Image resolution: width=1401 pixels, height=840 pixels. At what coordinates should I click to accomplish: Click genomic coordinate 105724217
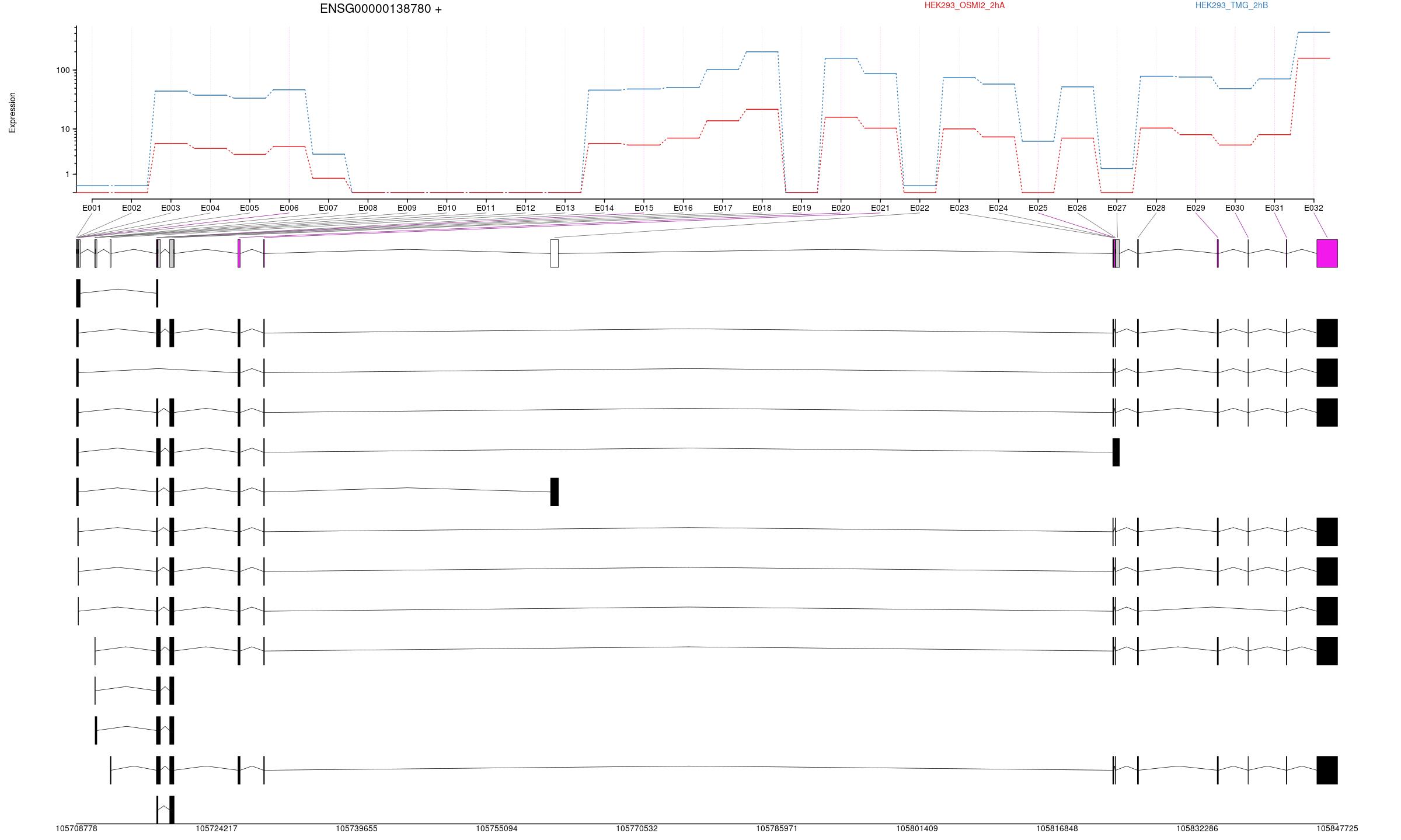click(217, 829)
